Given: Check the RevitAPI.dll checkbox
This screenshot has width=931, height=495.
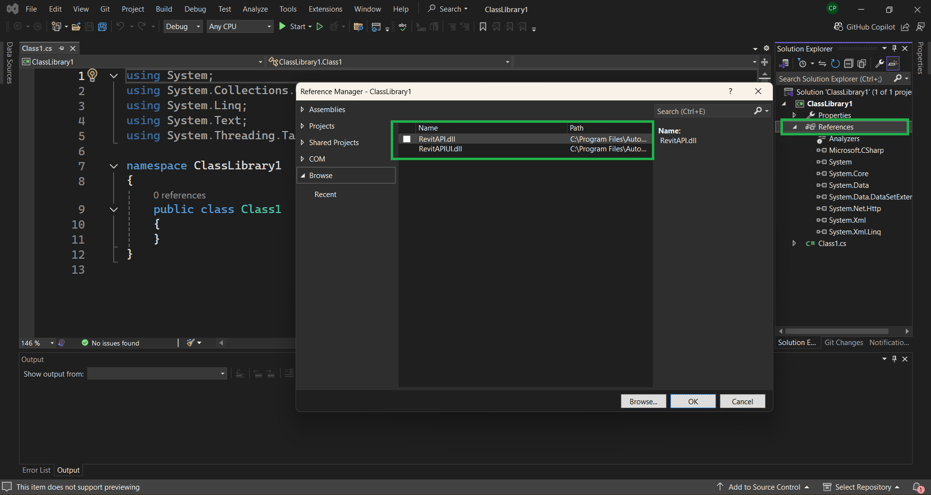Looking at the screenshot, I should pos(407,139).
